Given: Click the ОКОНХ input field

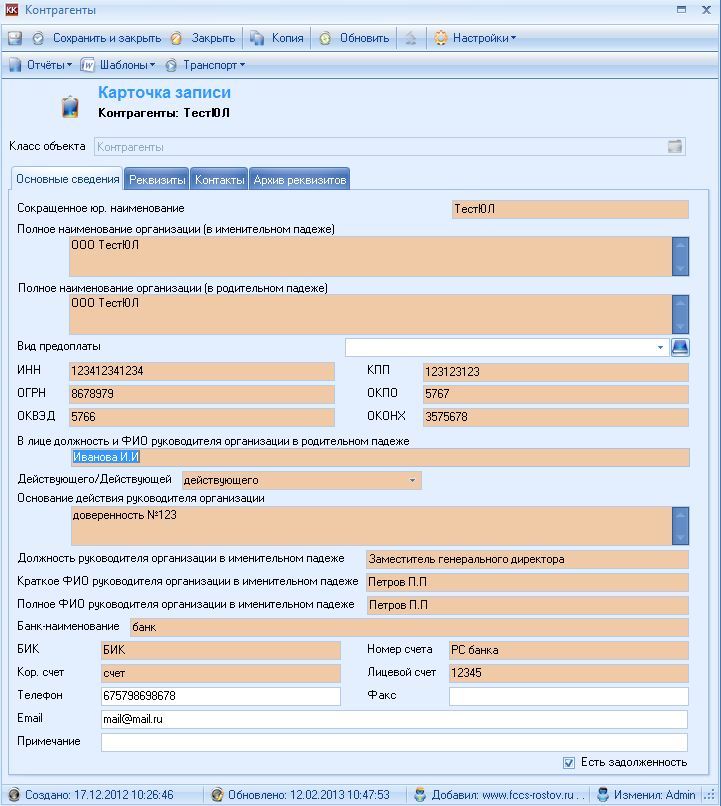Looking at the screenshot, I should tap(556, 417).
